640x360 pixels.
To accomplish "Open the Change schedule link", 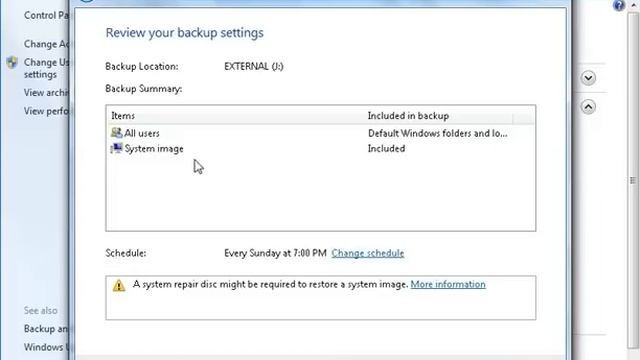I will [x=368, y=253].
